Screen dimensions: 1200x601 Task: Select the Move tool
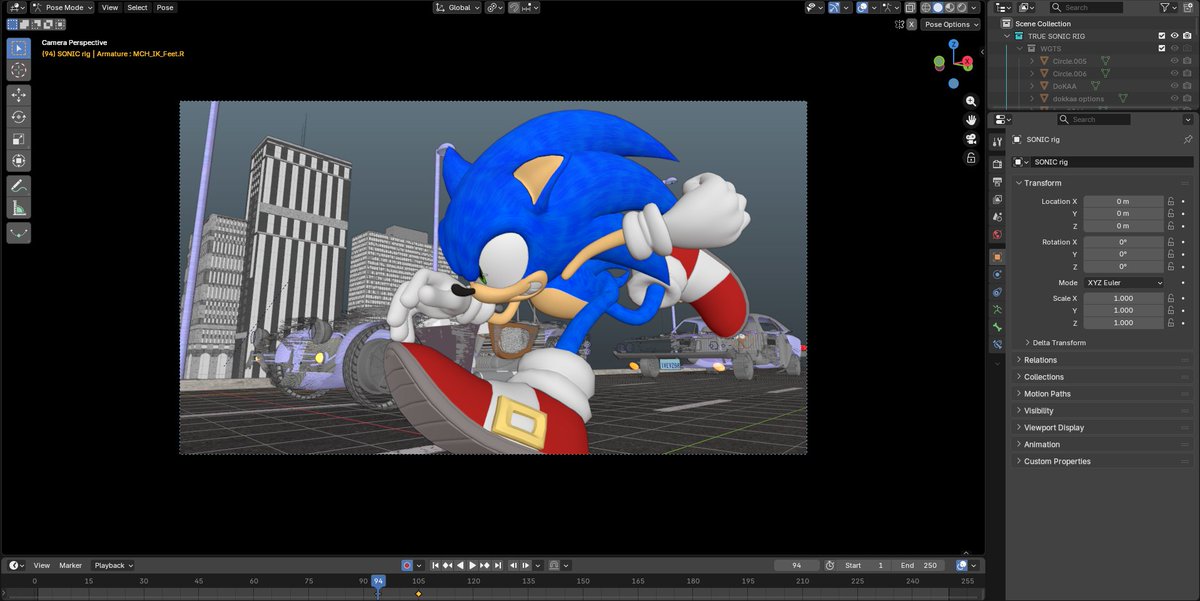[x=18, y=95]
